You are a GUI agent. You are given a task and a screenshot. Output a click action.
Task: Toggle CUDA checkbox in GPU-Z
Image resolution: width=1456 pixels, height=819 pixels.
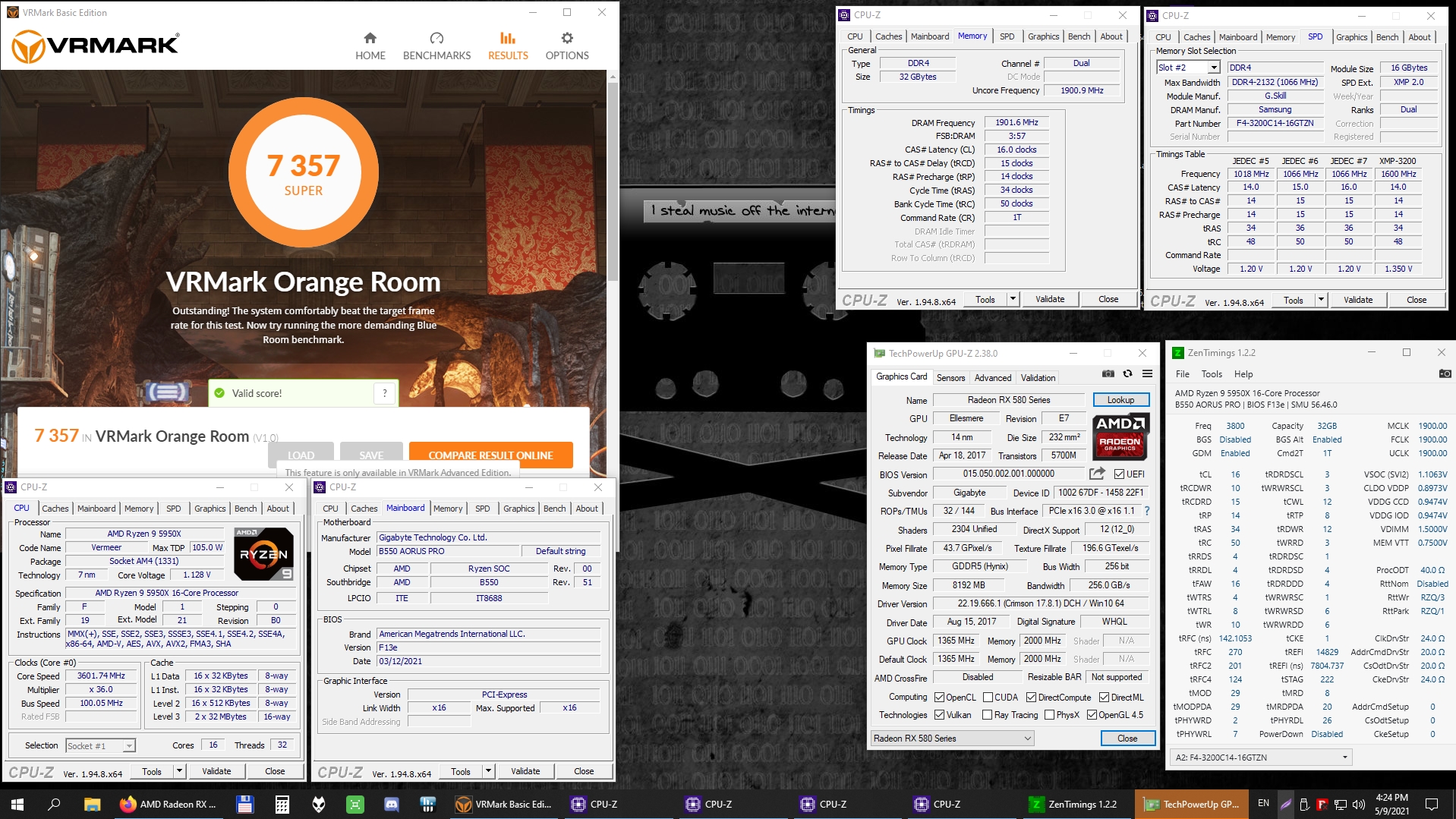(988, 698)
